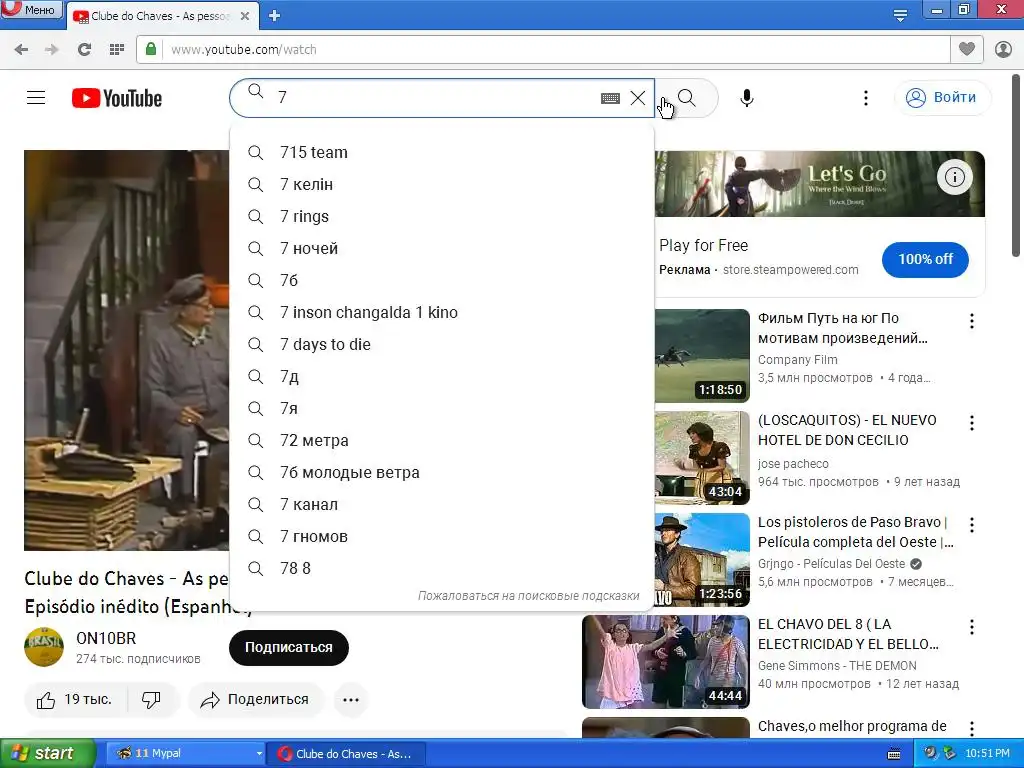The width and height of the screenshot is (1024, 768).
Task: Choose suggestion 7 ночей
Action: (441, 248)
